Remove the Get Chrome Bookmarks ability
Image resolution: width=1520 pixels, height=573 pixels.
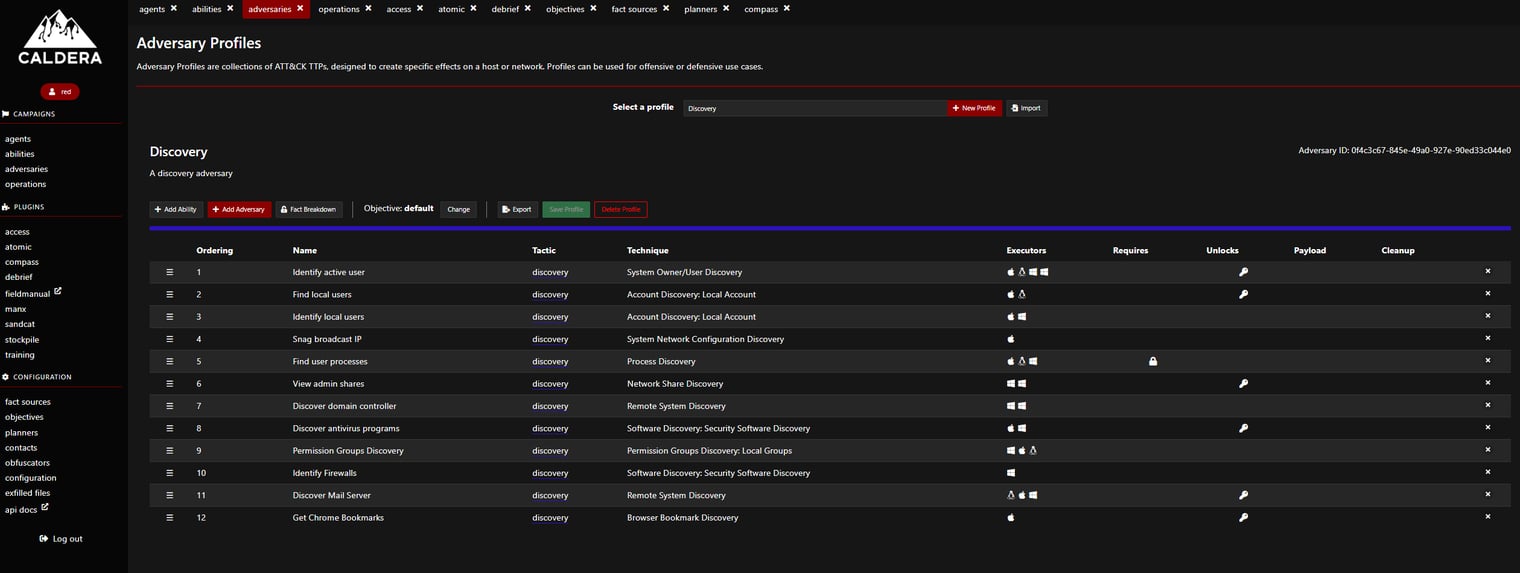1487,517
